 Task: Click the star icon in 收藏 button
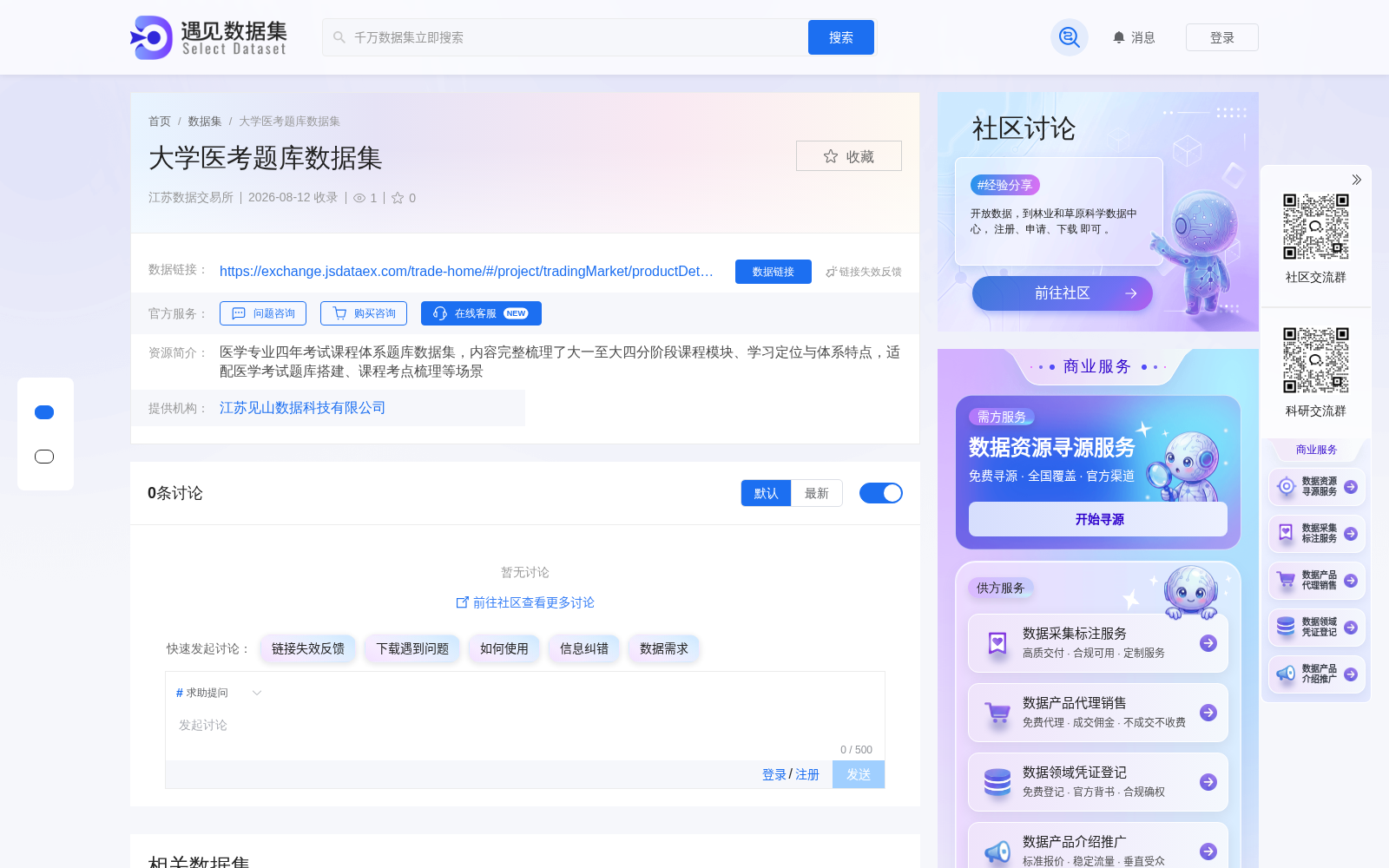click(831, 156)
